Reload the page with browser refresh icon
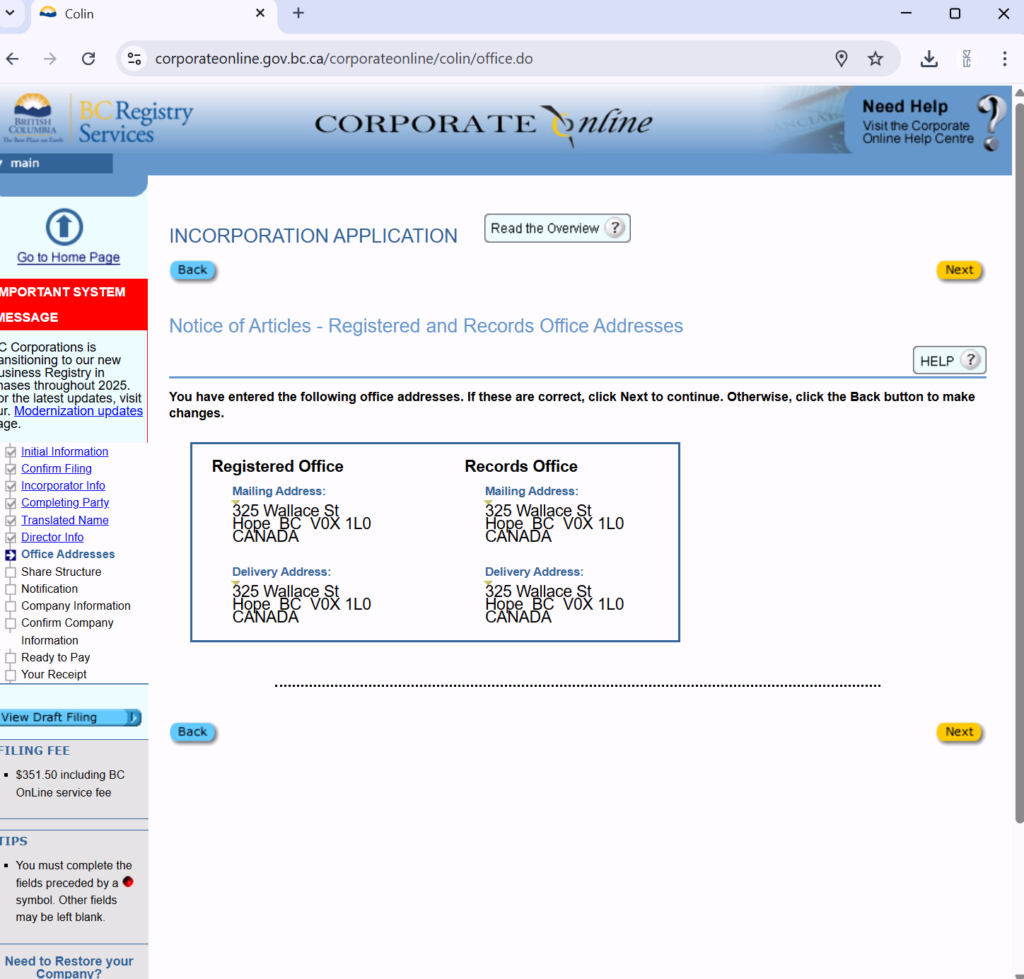Image resolution: width=1024 pixels, height=979 pixels. [x=88, y=59]
